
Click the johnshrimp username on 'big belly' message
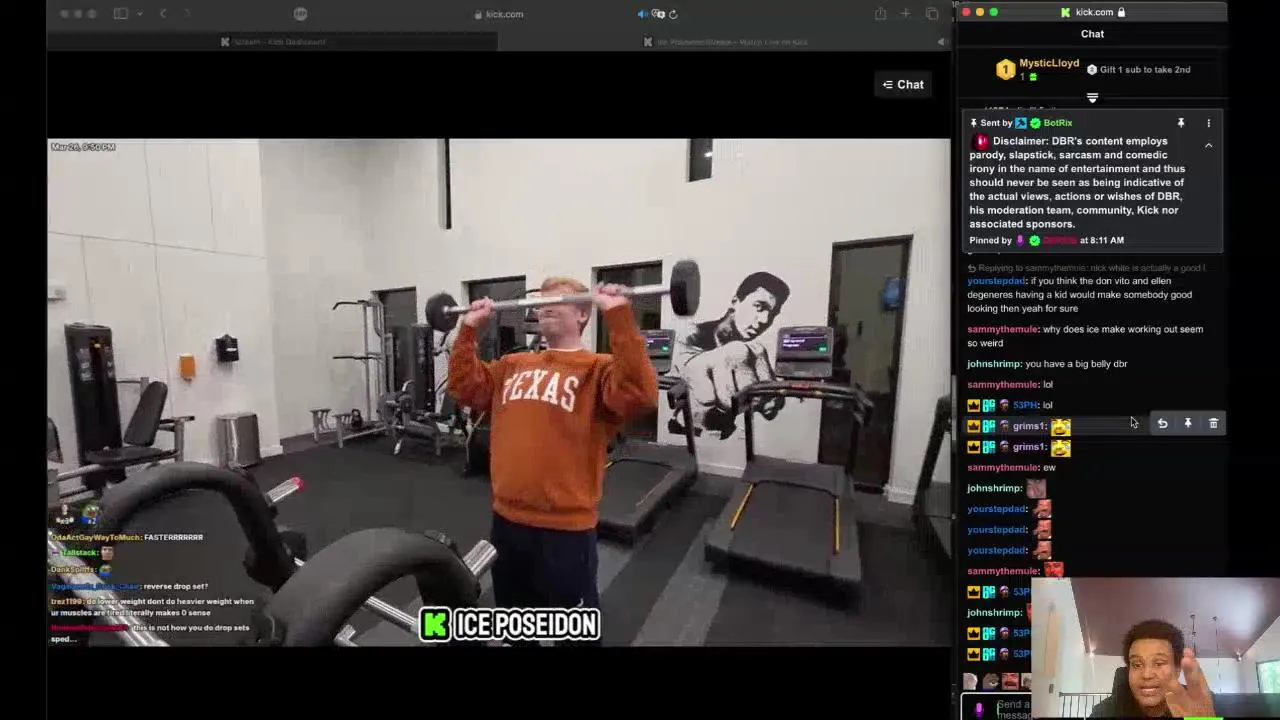pyautogui.click(x=994, y=364)
